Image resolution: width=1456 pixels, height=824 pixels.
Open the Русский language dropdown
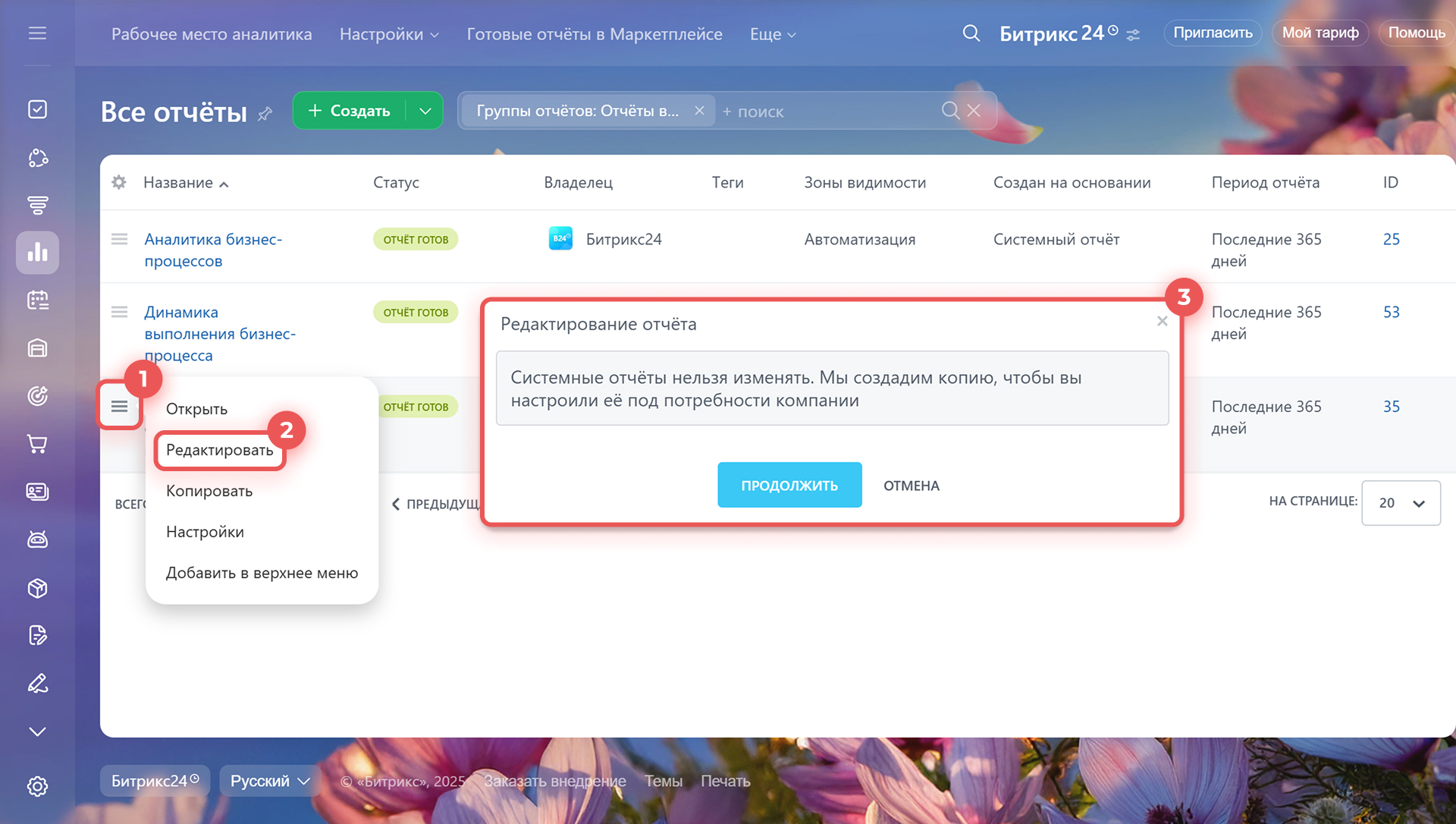pyautogui.click(x=269, y=781)
